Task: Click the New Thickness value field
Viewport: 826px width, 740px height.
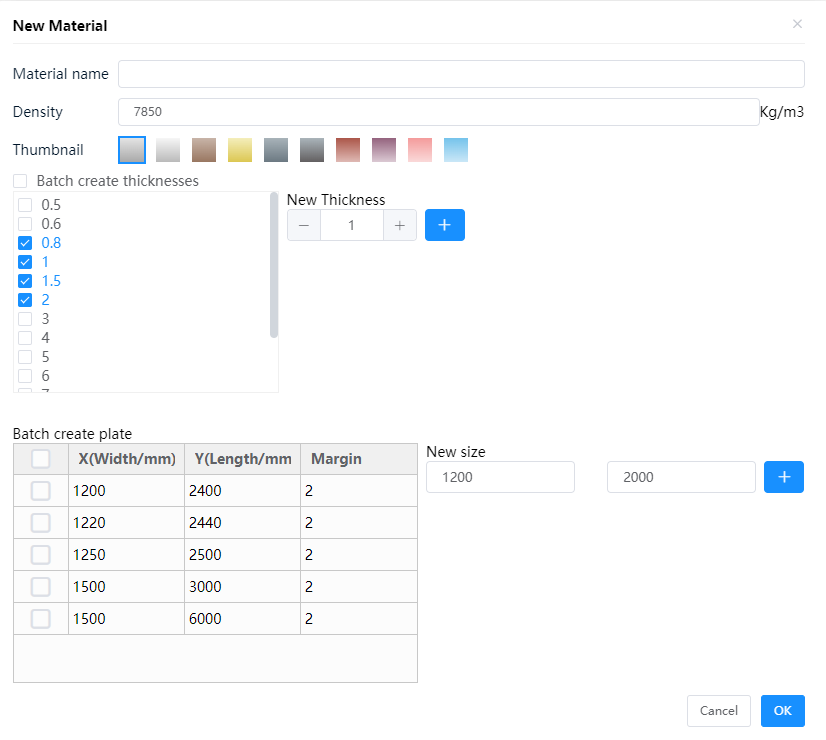Action: (x=351, y=225)
